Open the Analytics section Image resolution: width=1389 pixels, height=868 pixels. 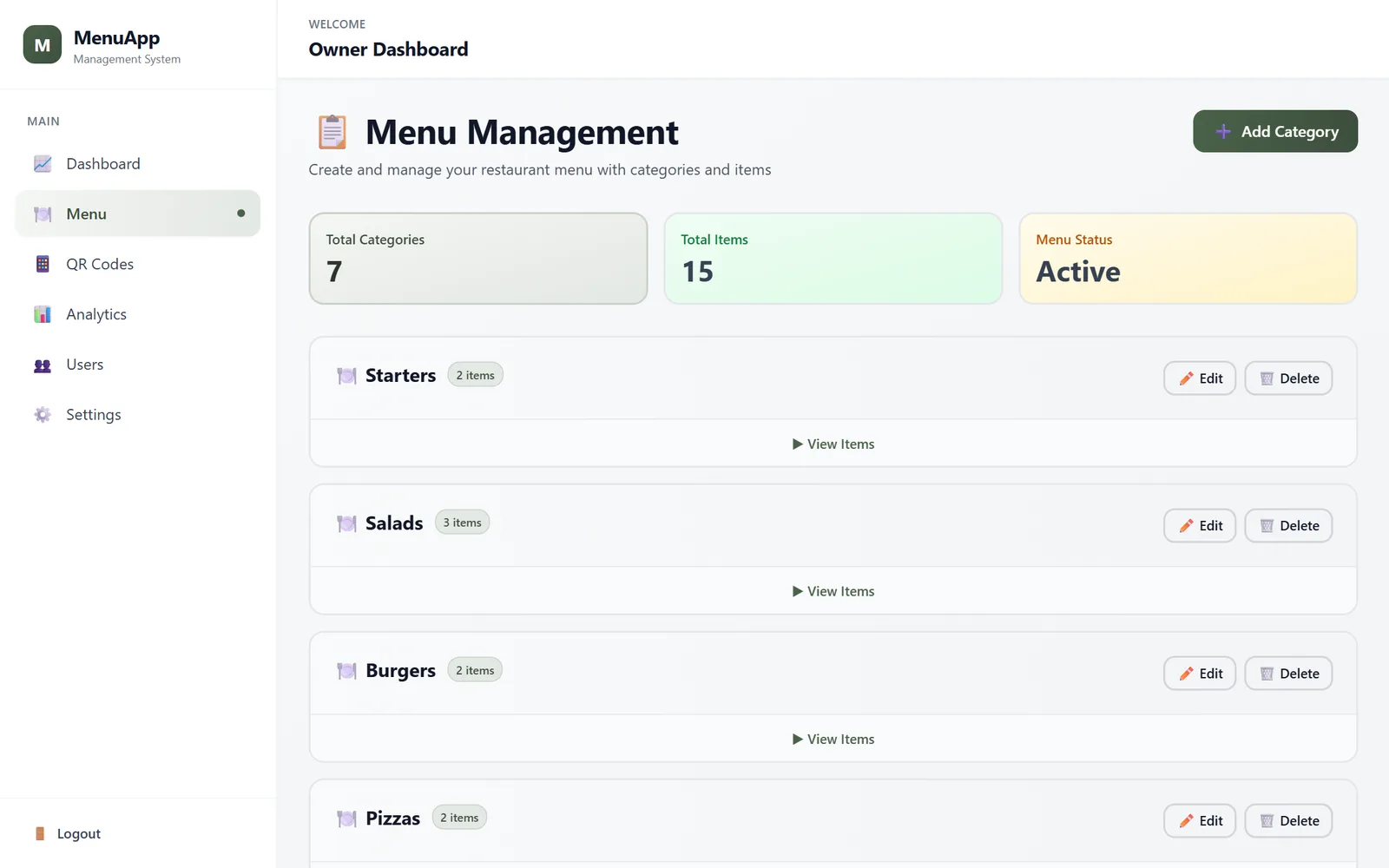[138, 314]
